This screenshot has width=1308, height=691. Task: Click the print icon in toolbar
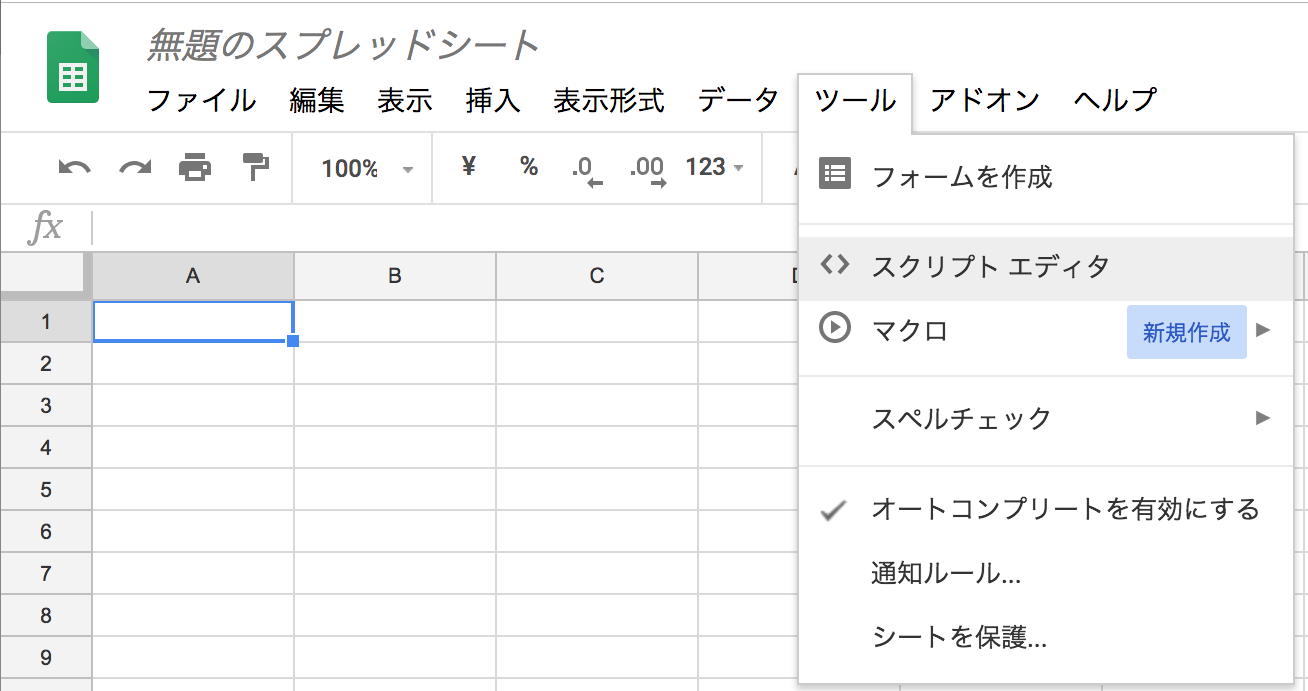(x=195, y=168)
